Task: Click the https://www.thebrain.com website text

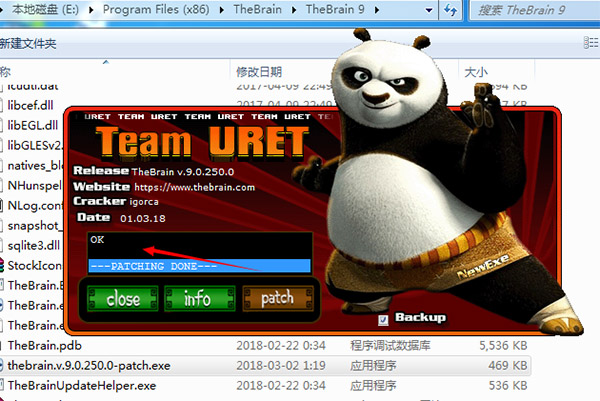Action: [194, 187]
